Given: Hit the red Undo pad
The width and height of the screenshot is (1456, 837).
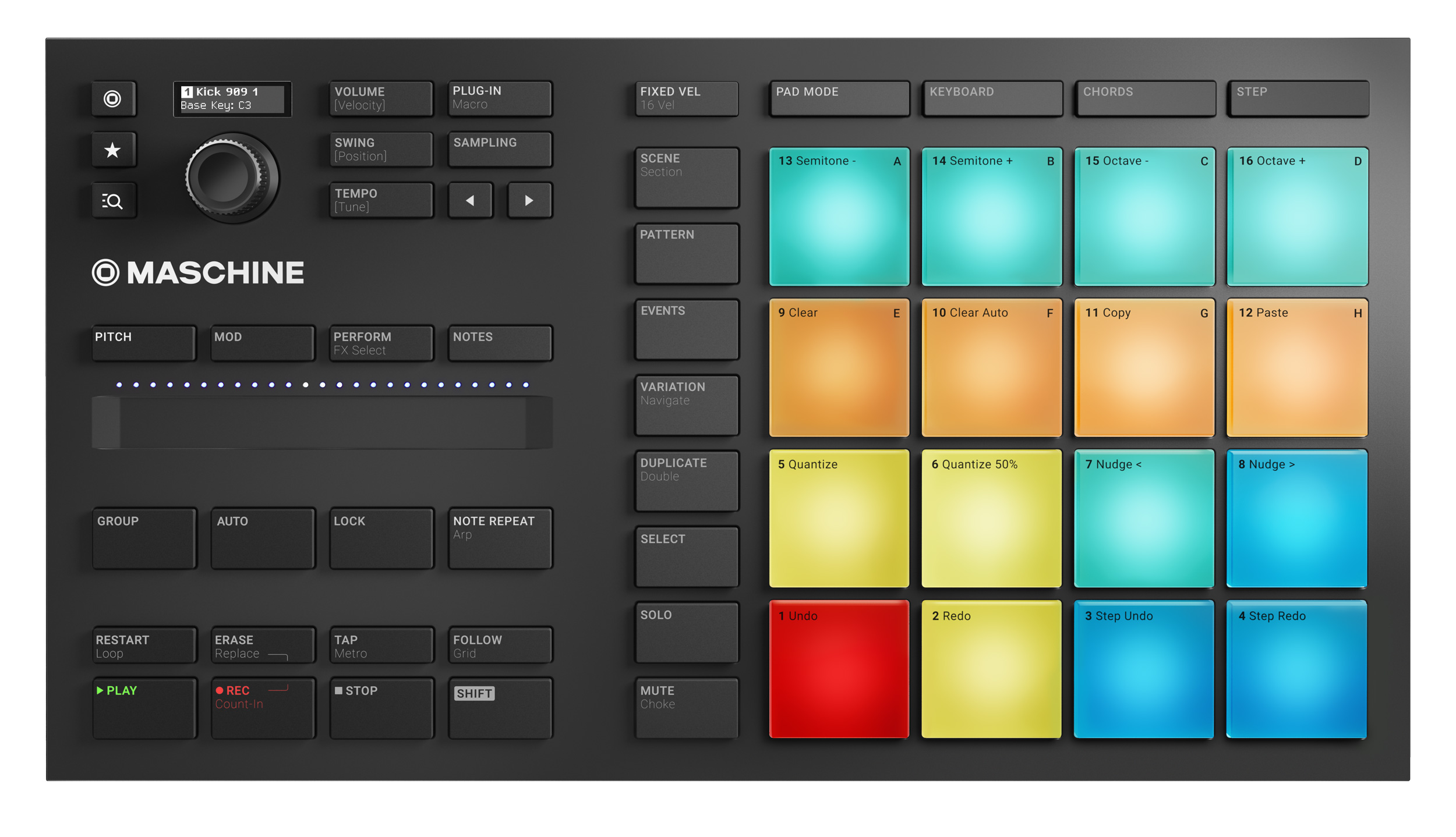Looking at the screenshot, I should point(839,669).
